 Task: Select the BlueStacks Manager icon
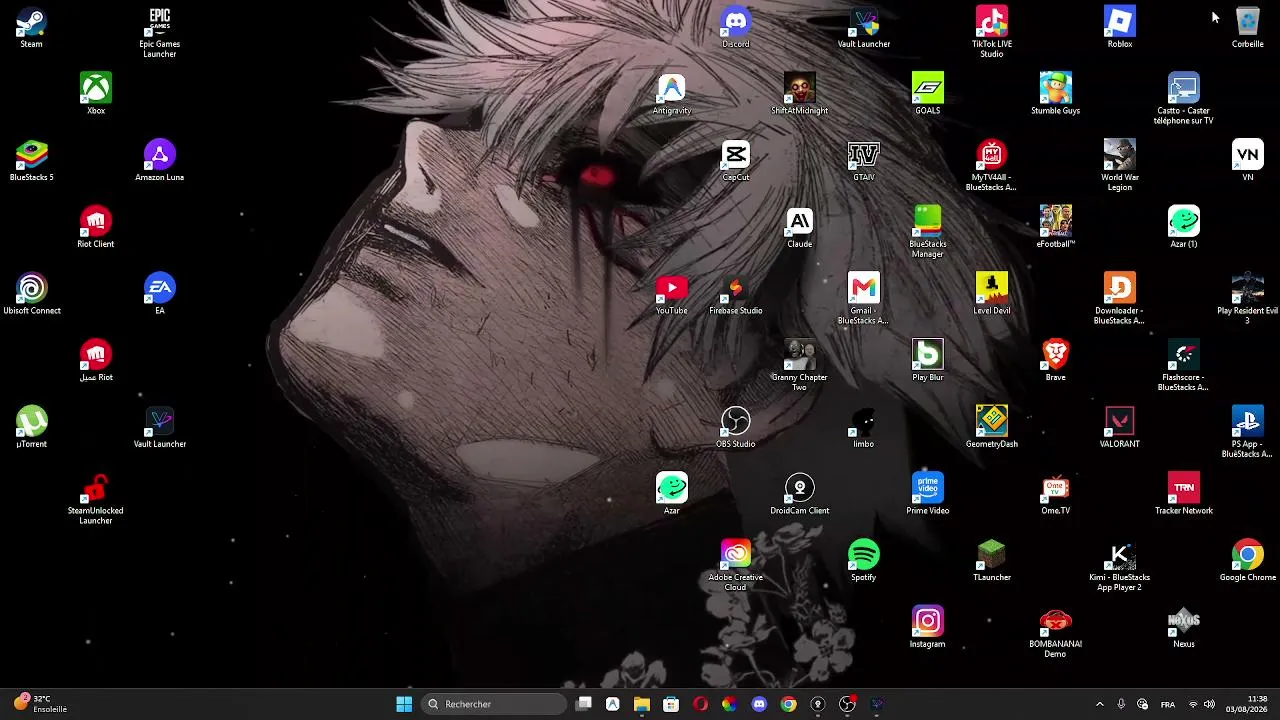pyautogui.click(x=928, y=232)
